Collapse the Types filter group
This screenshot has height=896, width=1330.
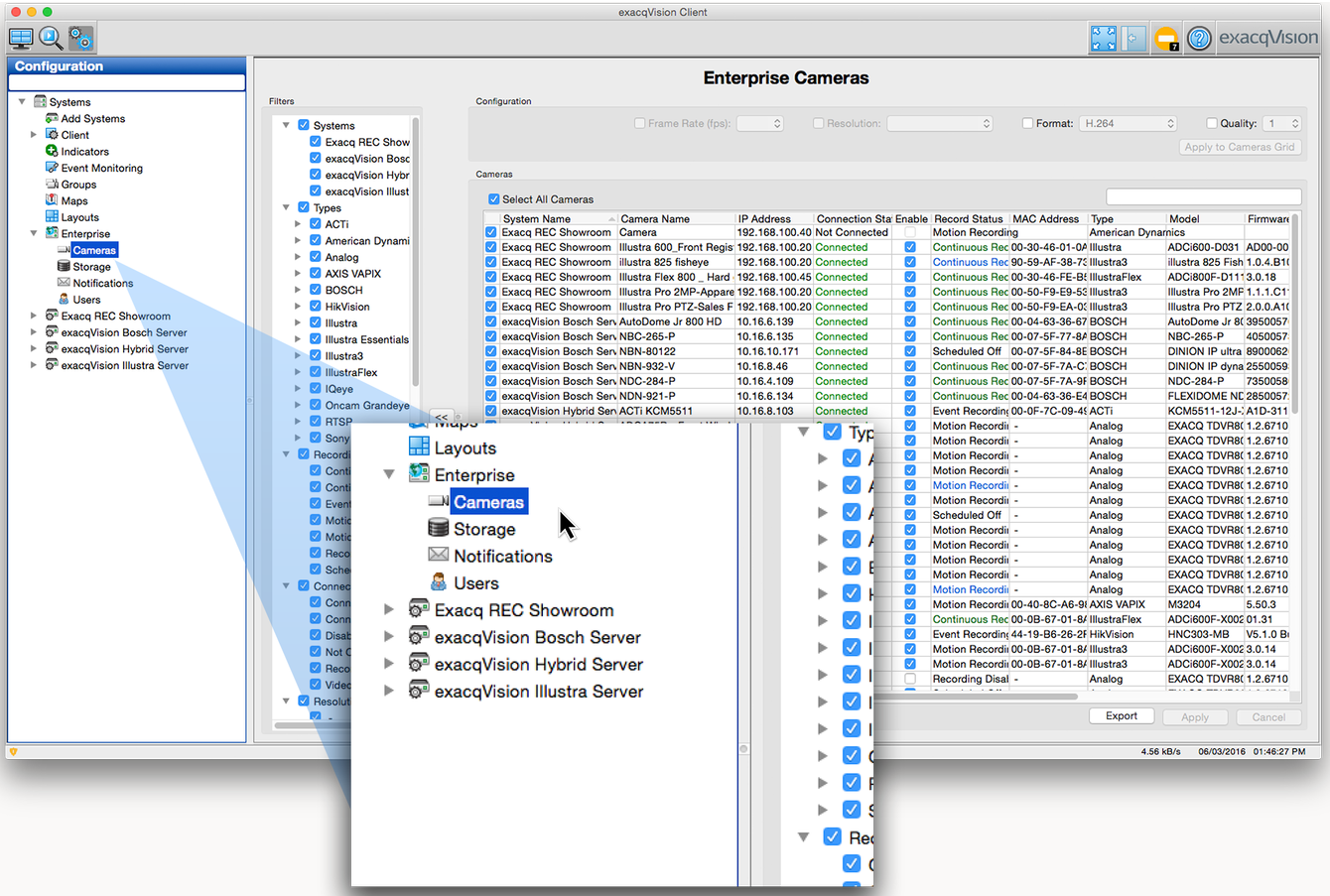286,207
